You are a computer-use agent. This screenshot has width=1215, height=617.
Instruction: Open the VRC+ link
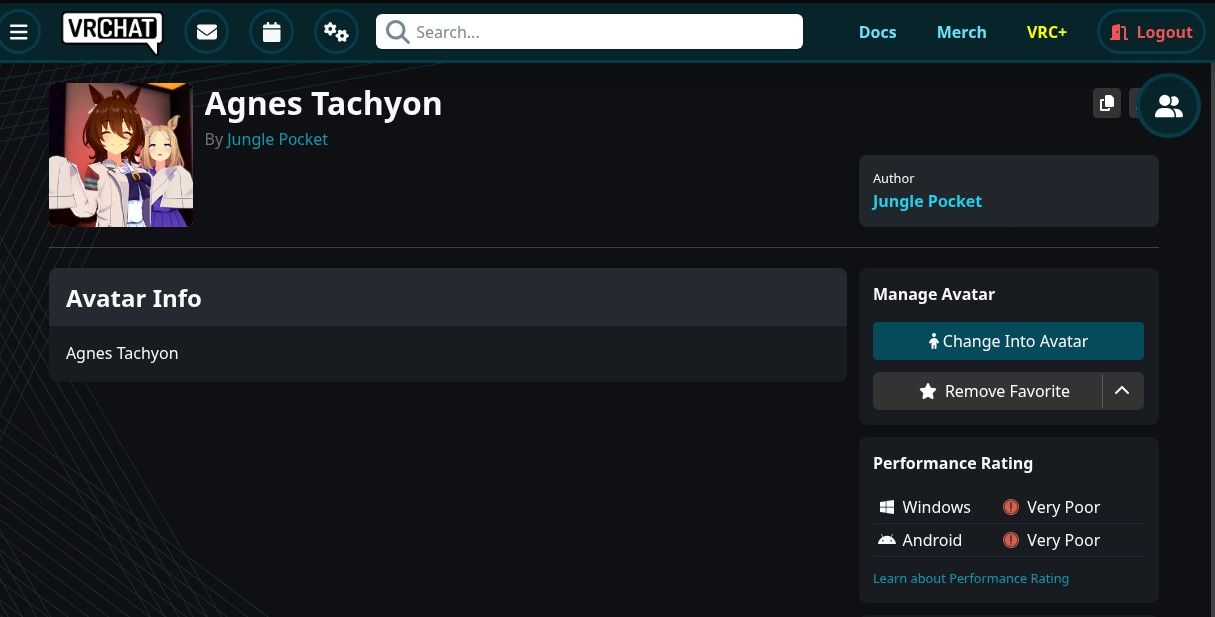click(1047, 32)
